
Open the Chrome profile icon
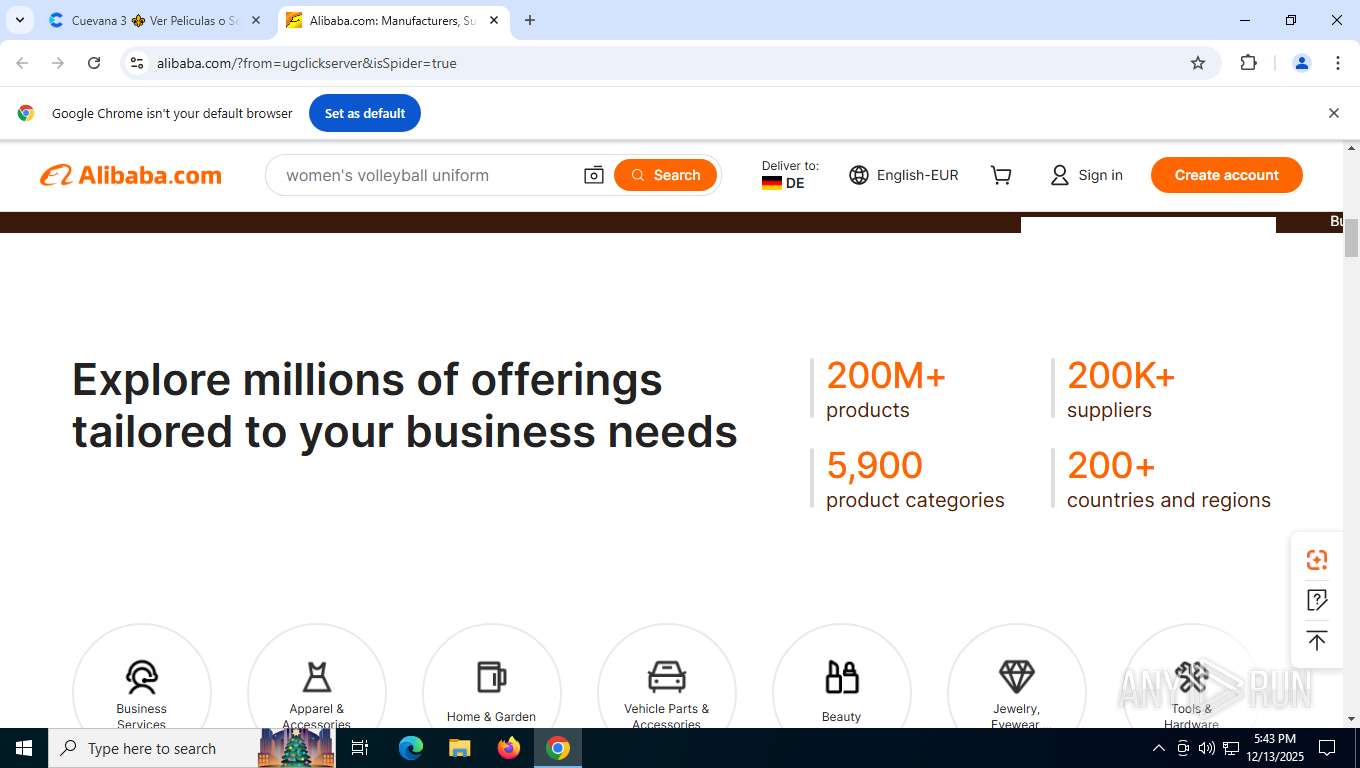(1302, 63)
